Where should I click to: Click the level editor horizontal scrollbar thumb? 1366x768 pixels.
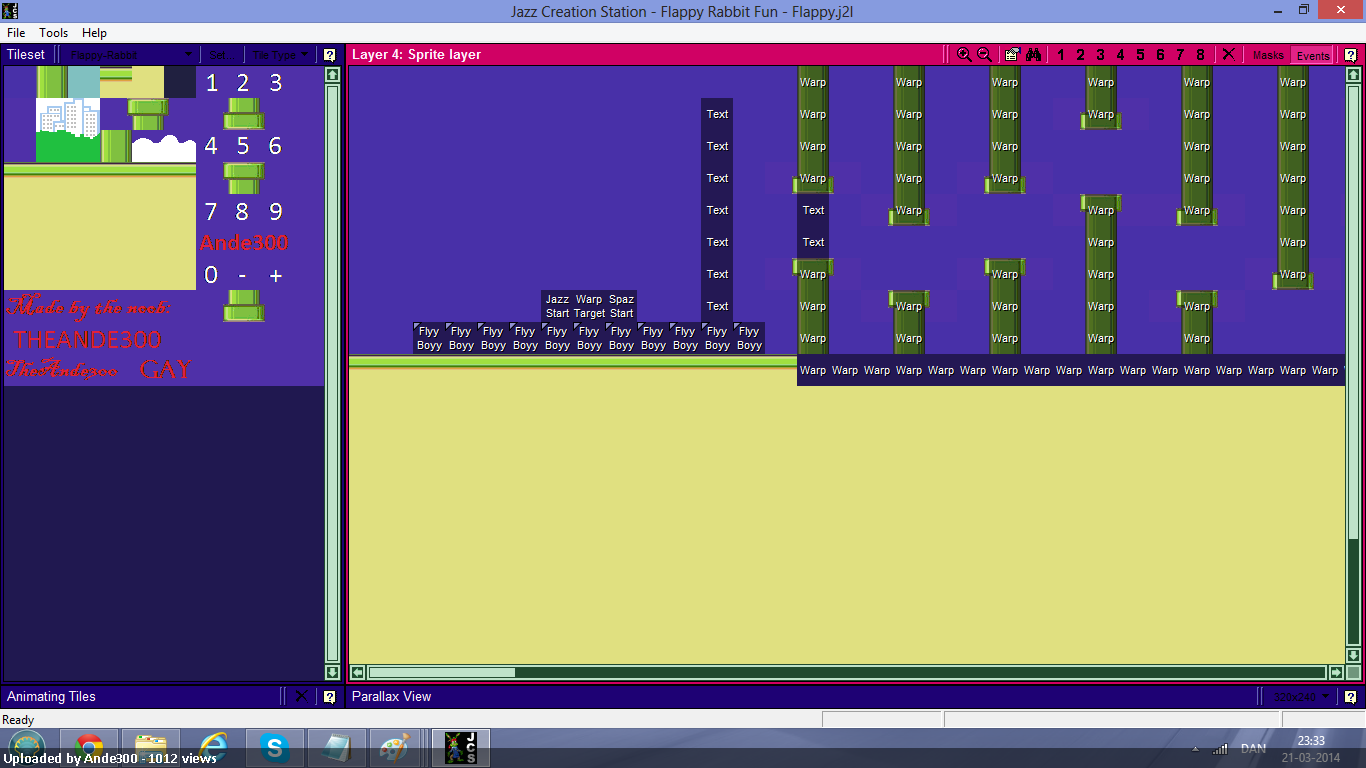[x=441, y=672]
